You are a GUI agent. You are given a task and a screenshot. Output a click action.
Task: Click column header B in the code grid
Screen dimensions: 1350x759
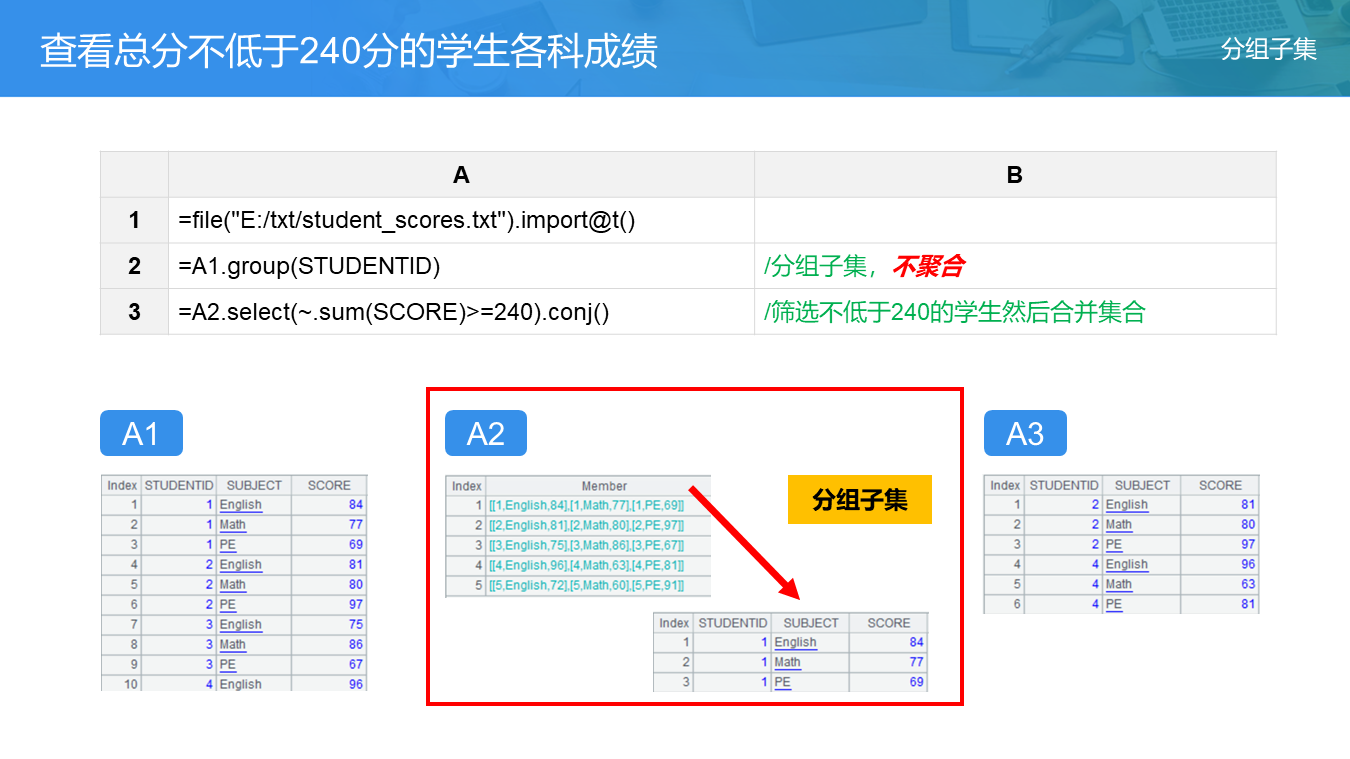pos(1014,175)
